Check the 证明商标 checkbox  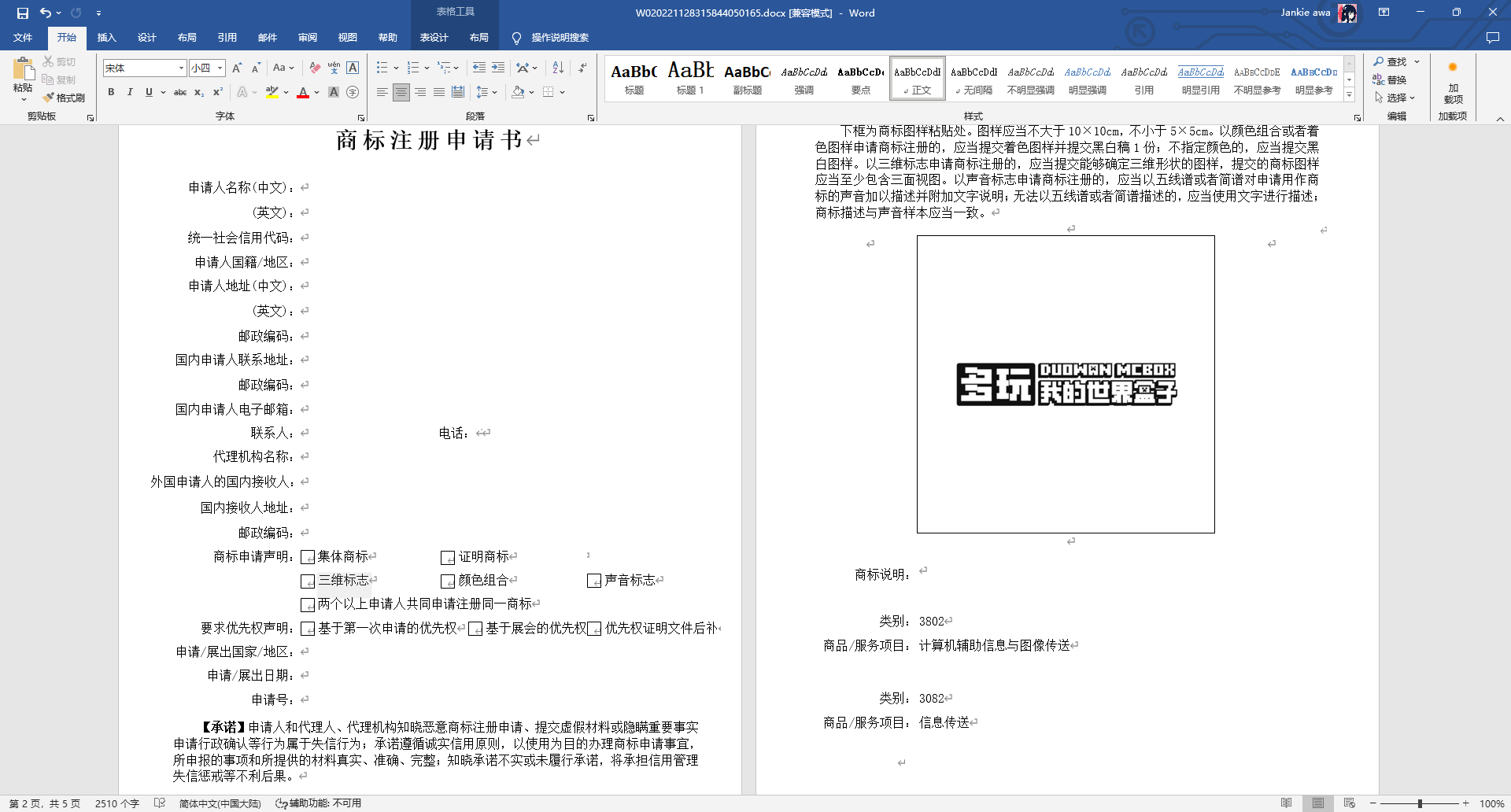click(448, 558)
